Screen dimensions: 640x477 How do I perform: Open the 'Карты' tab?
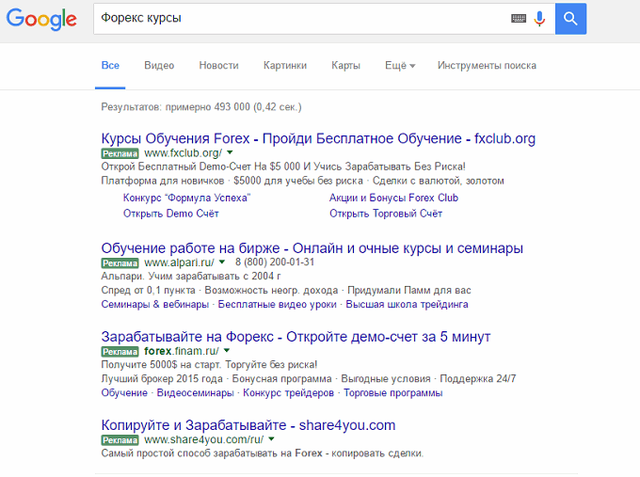point(346,65)
